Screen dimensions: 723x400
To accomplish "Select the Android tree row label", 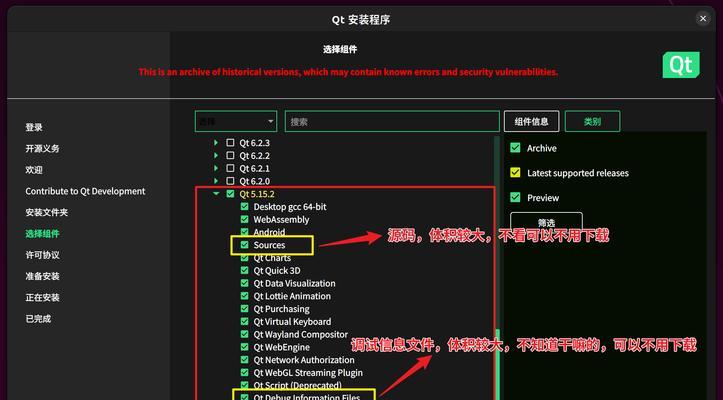I will coord(269,232).
